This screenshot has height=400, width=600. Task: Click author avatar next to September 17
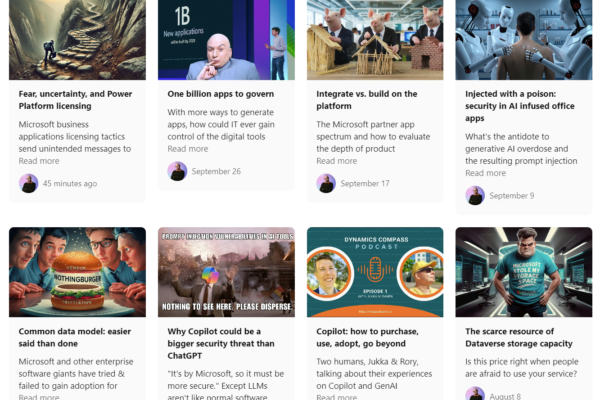tap(326, 183)
